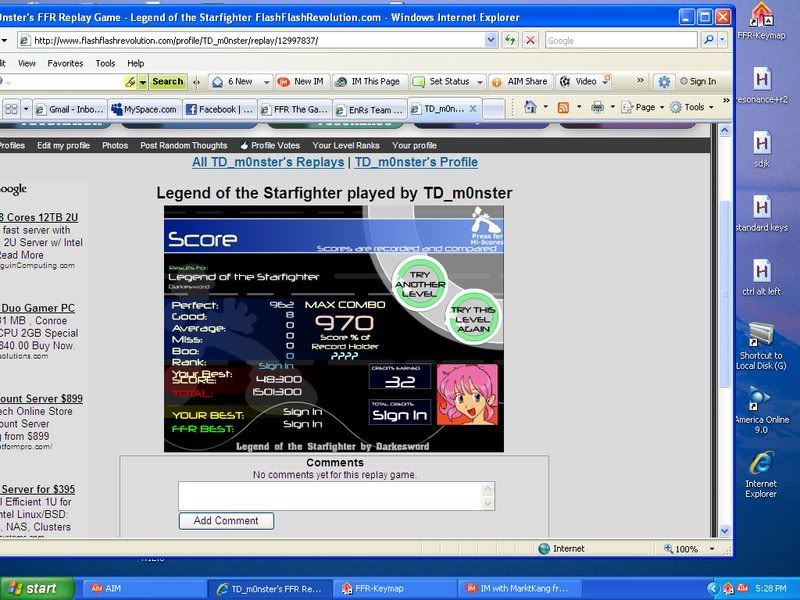800x600 pixels.
Task: Click the Refresh page icon
Action: coord(510,40)
